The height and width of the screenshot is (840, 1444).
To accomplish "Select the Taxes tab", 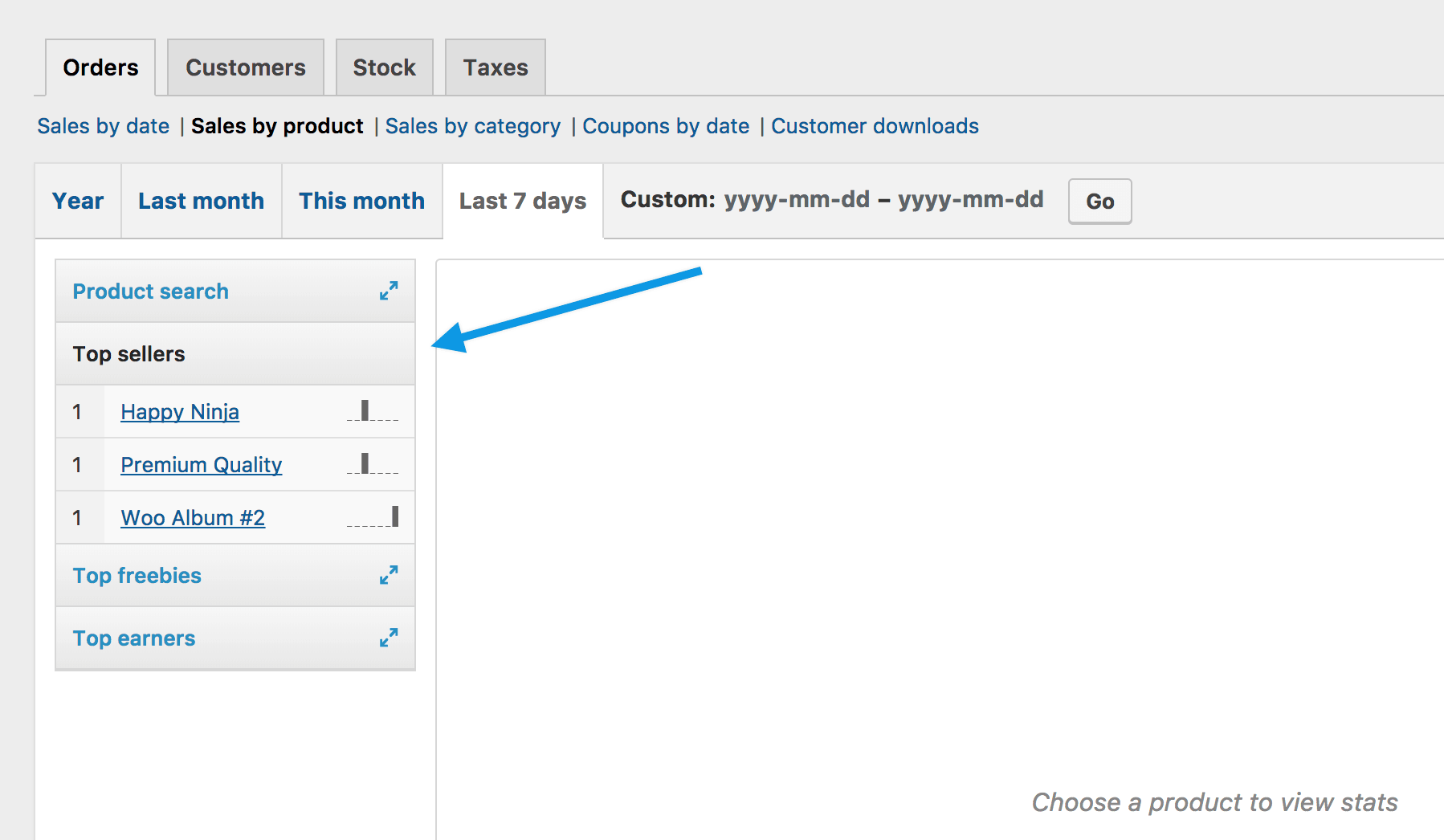I will point(495,67).
